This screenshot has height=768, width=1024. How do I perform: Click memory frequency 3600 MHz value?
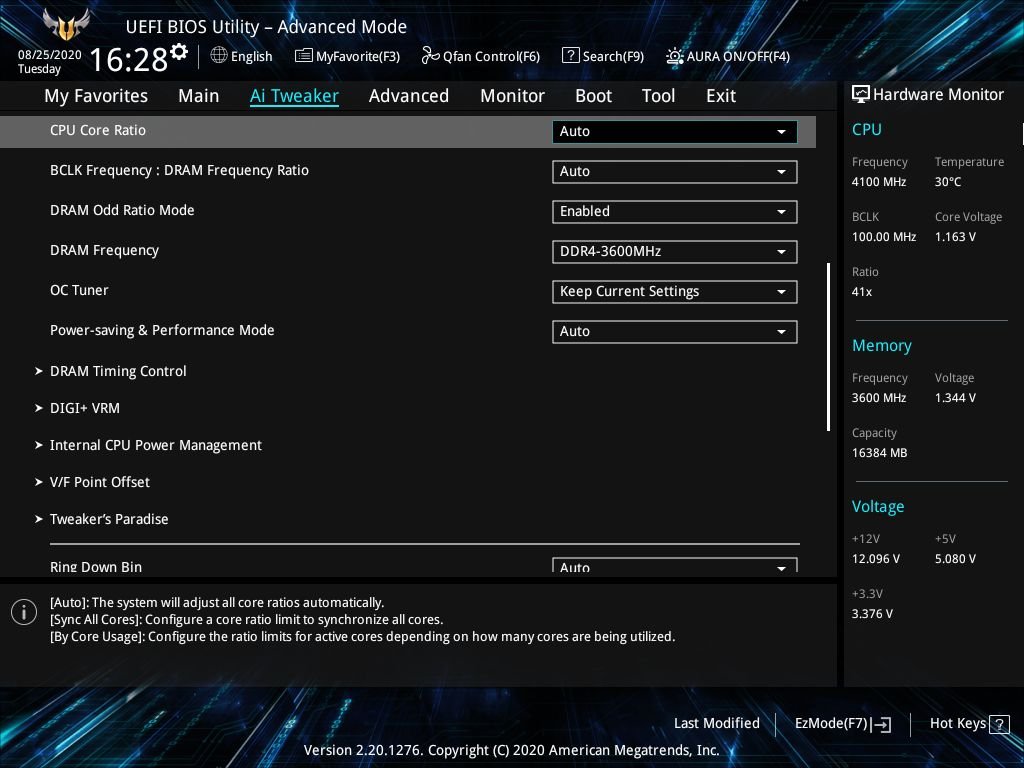[878, 398]
